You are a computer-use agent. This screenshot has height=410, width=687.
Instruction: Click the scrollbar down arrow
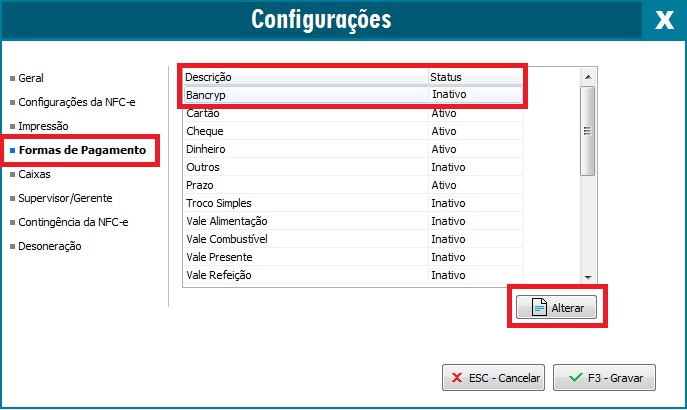coord(588,277)
